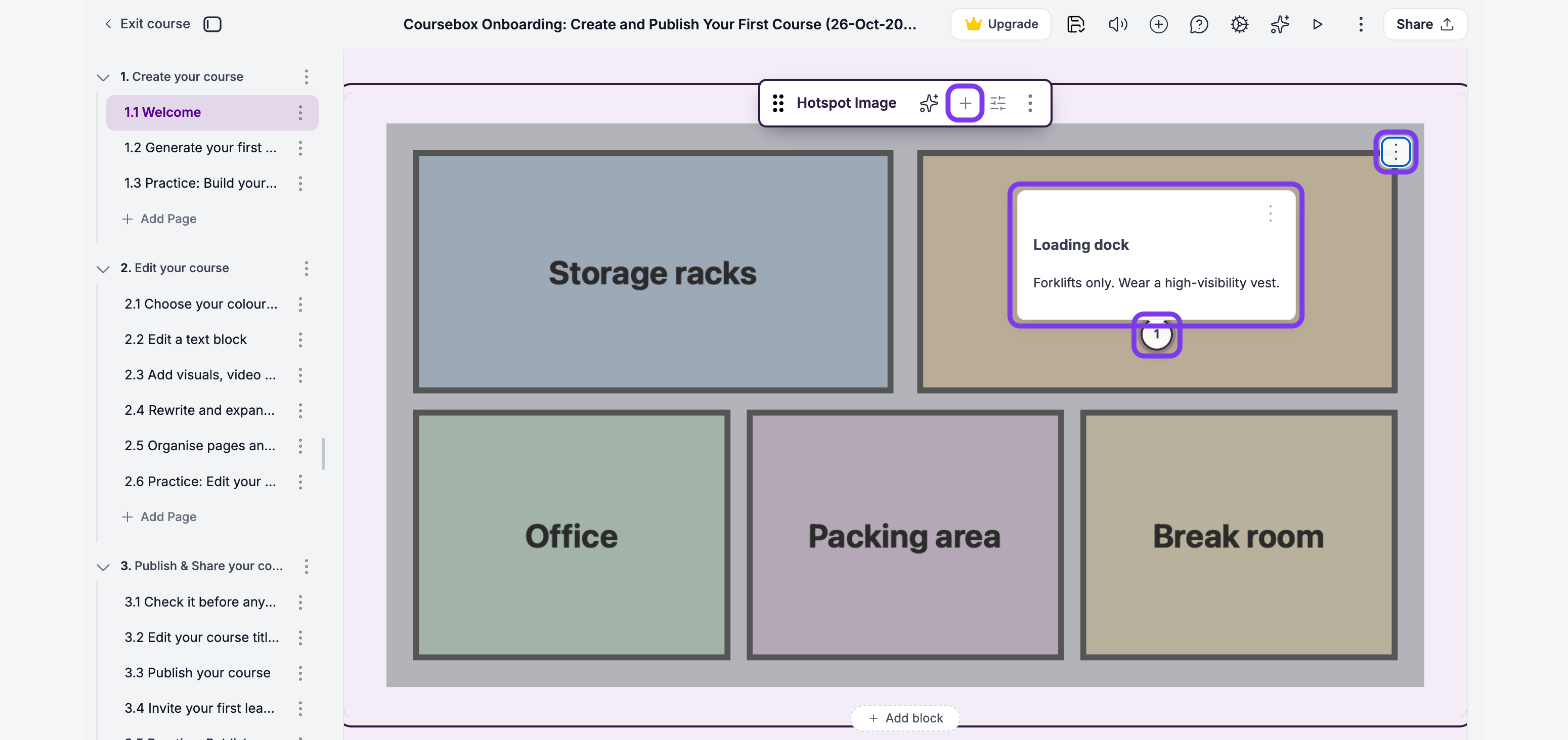This screenshot has height=740, width=1568.
Task: Click the Upgrade button
Action: (1001, 24)
